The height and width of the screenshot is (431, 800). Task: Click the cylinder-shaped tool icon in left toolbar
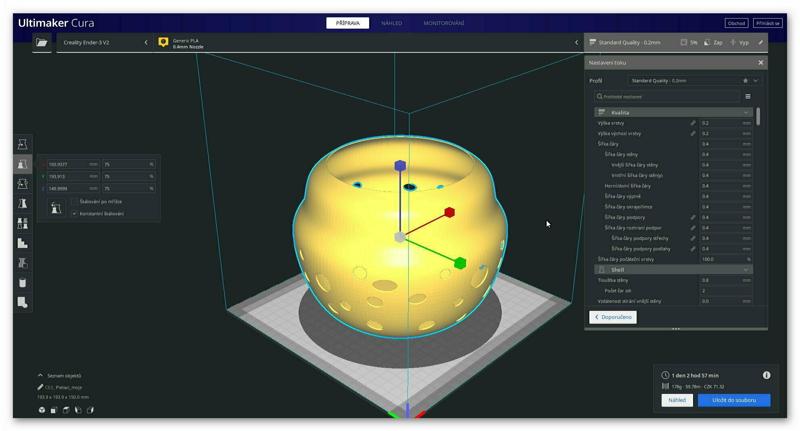22,283
